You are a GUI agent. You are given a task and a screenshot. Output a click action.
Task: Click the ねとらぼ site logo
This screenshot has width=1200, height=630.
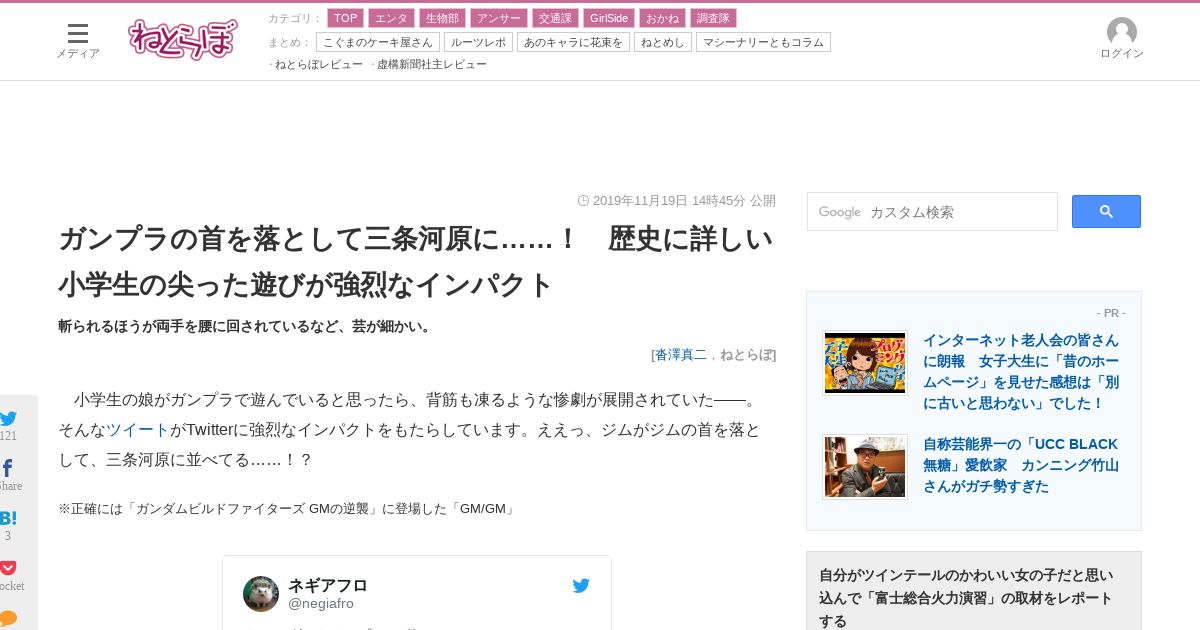[x=183, y=40]
